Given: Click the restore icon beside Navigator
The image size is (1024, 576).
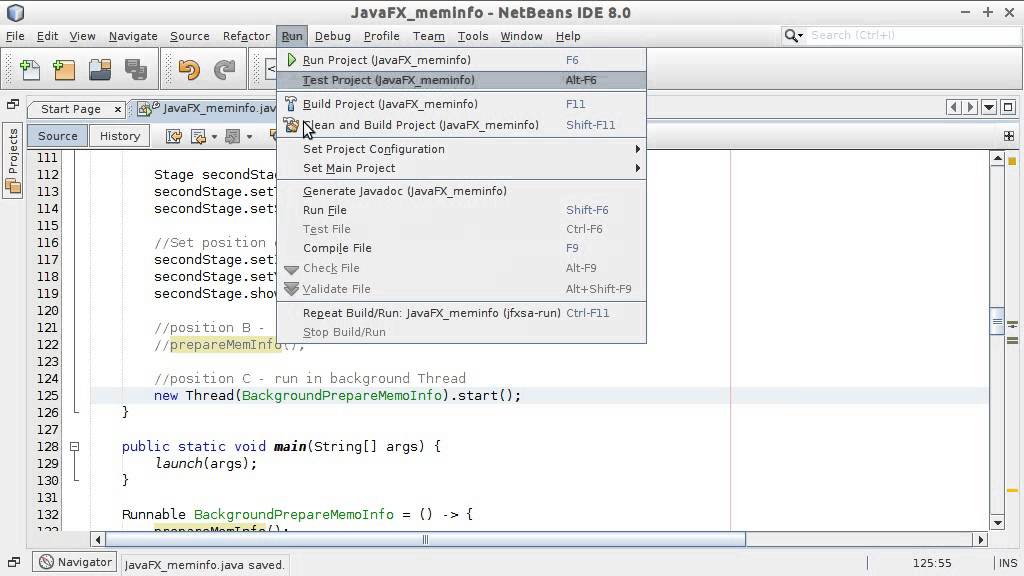Looking at the screenshot, I should pos(14,562).
